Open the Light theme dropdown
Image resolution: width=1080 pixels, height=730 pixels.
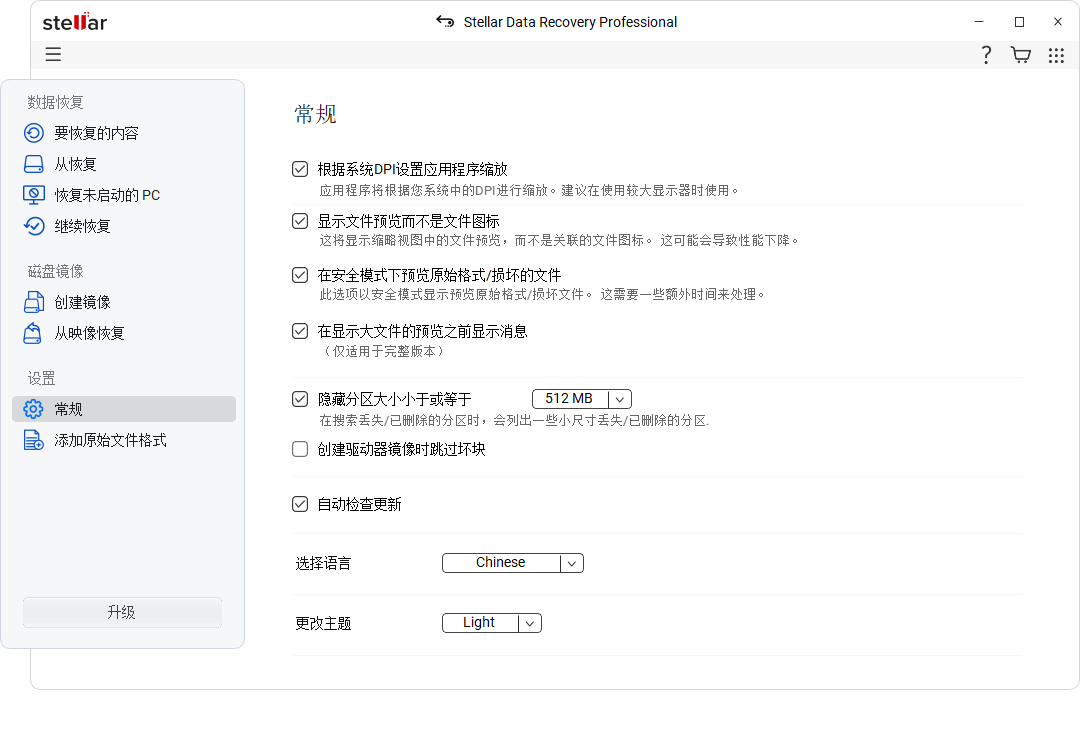click(x=491, y=622)
